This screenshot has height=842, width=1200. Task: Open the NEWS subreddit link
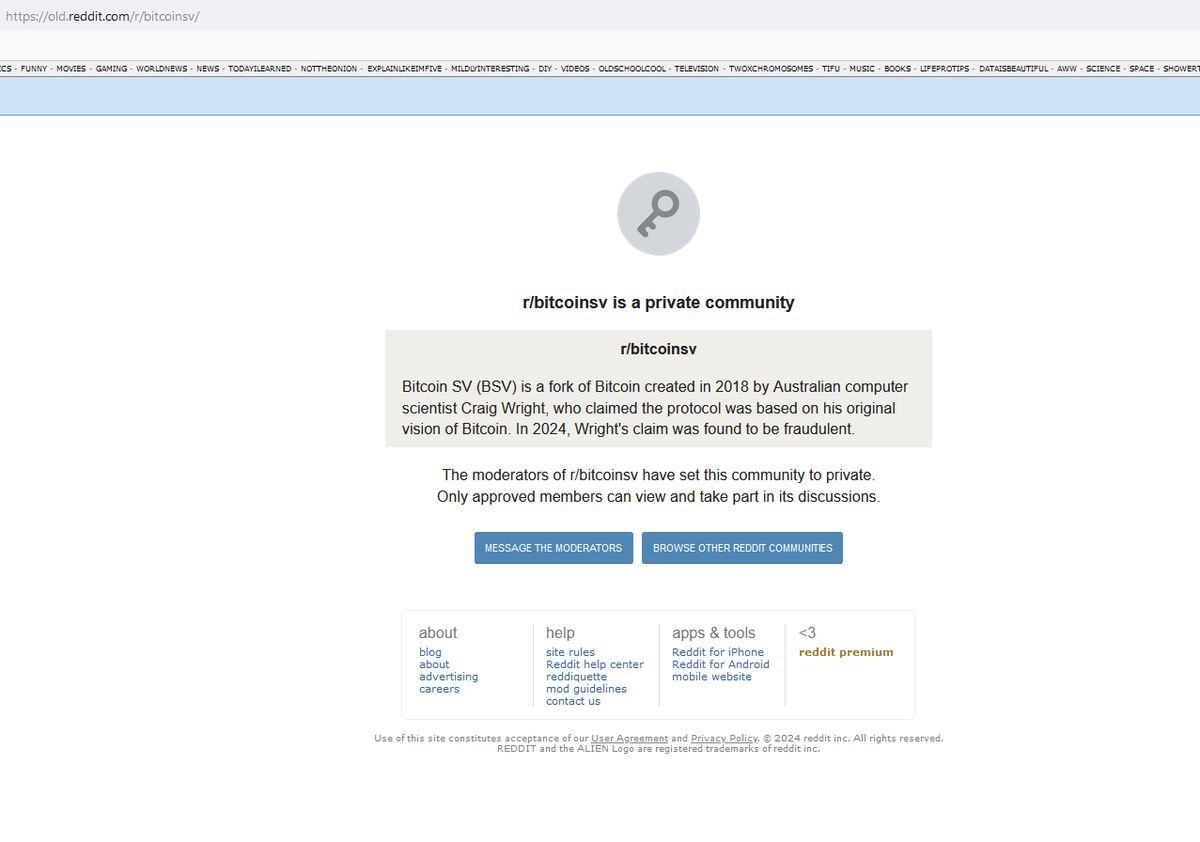[208, 69]
